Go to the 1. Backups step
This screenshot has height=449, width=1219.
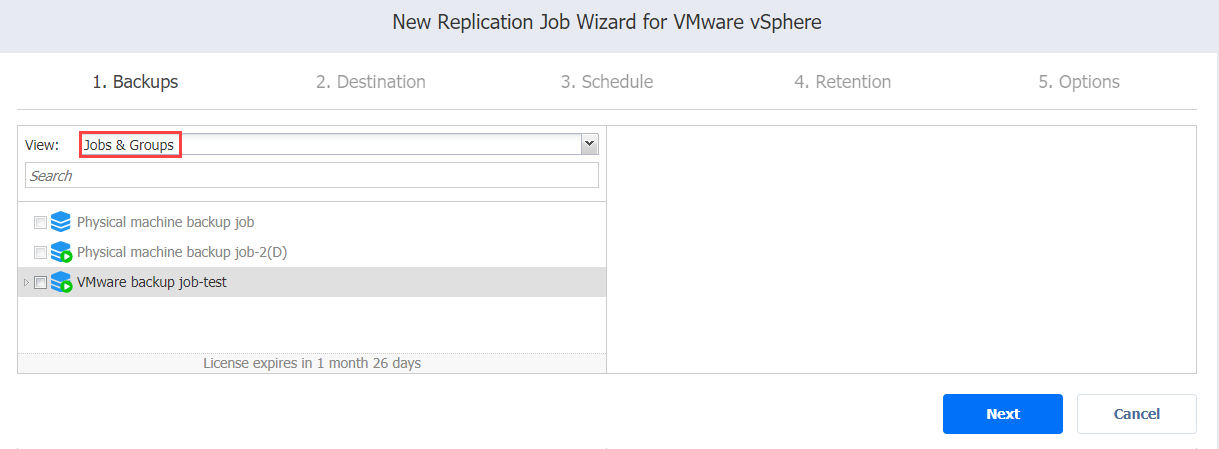point(135,82)
